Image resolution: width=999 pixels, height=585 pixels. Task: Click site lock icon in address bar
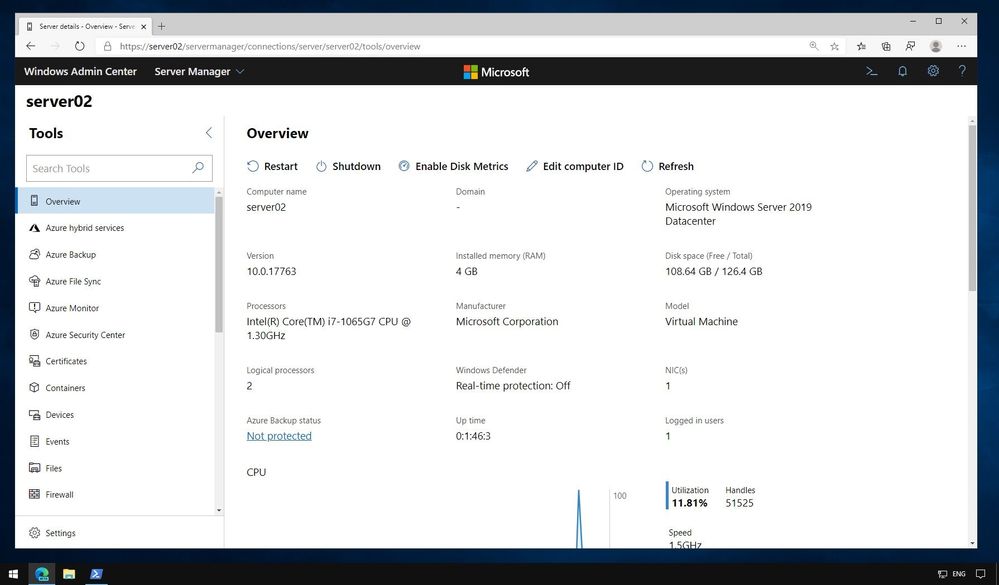(x=107, y=46)
